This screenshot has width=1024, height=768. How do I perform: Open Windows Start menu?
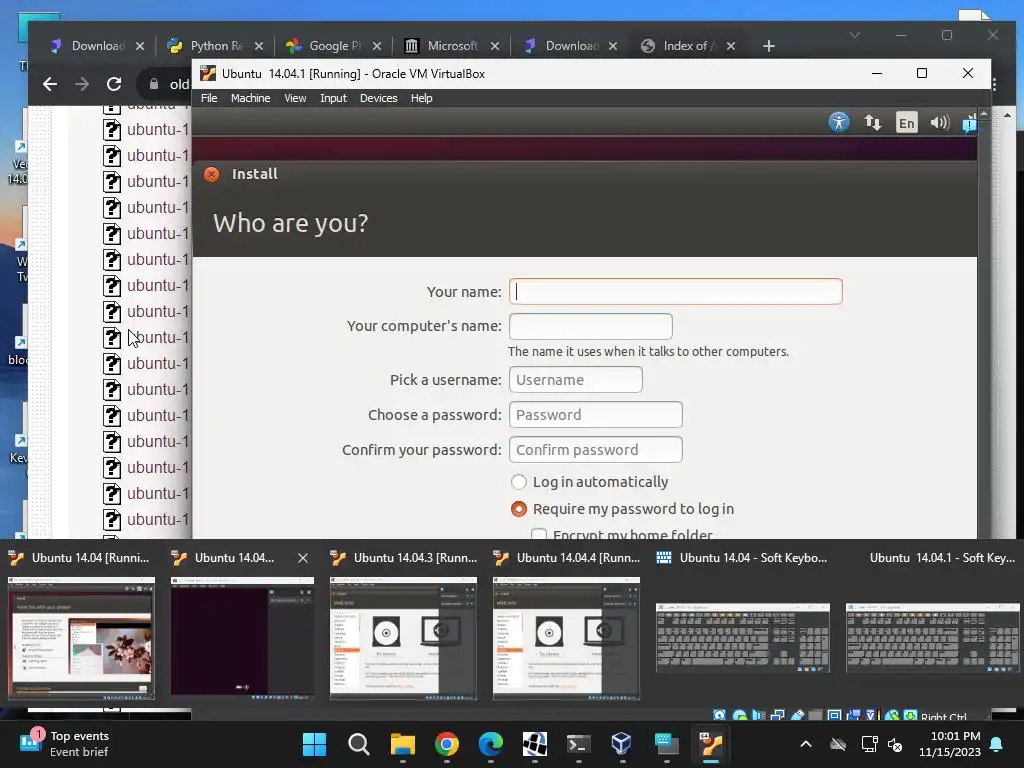tap(314, 744)
